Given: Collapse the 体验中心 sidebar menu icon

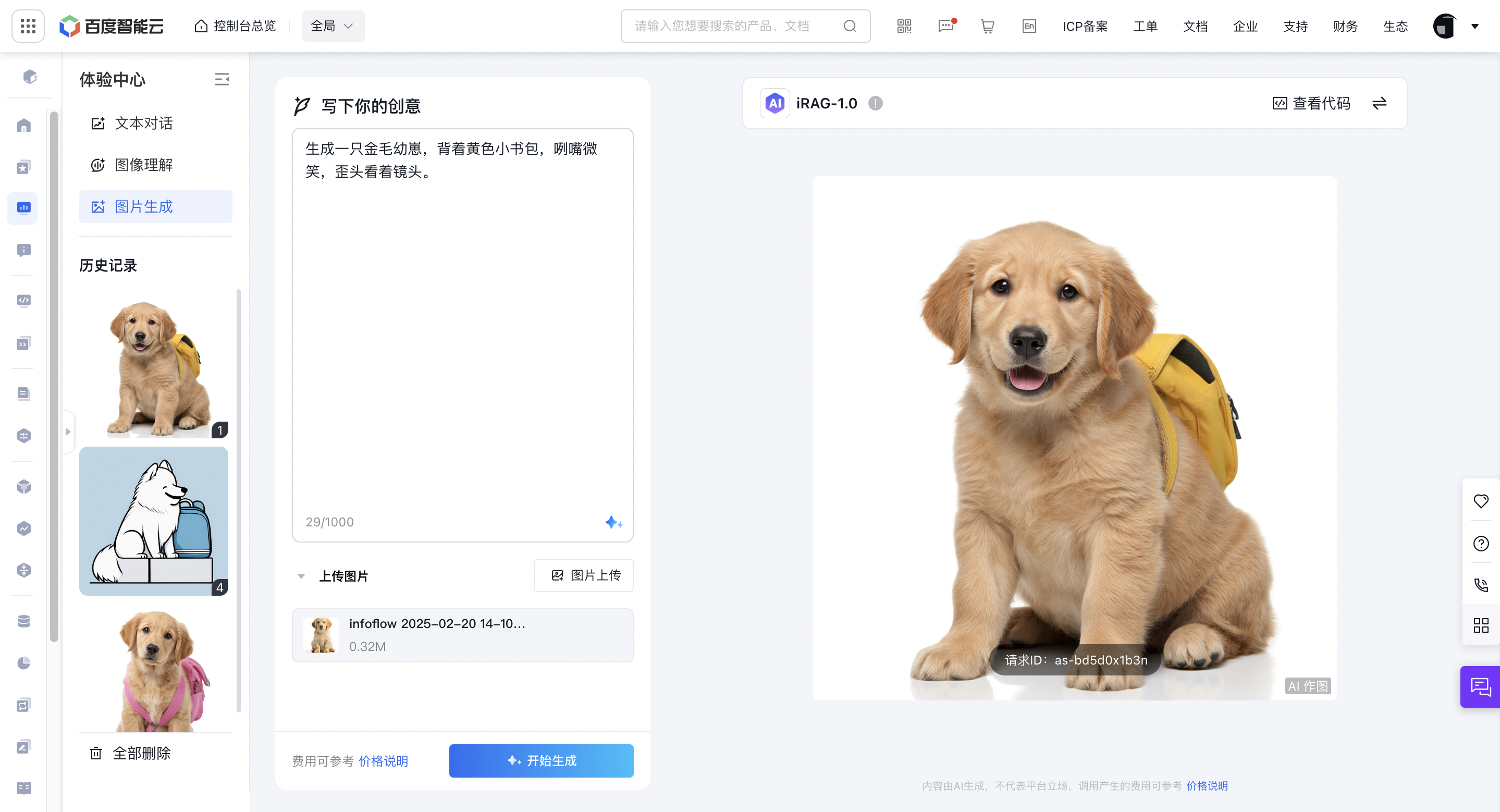Looking at the screenshot, I should [x=222, y=79].
